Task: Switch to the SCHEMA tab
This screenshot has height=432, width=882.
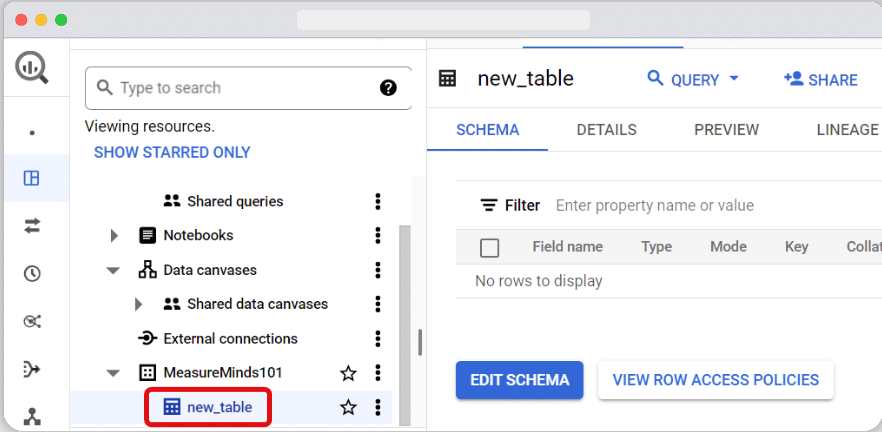Action: pyautogui.click(x=487, y=130)
